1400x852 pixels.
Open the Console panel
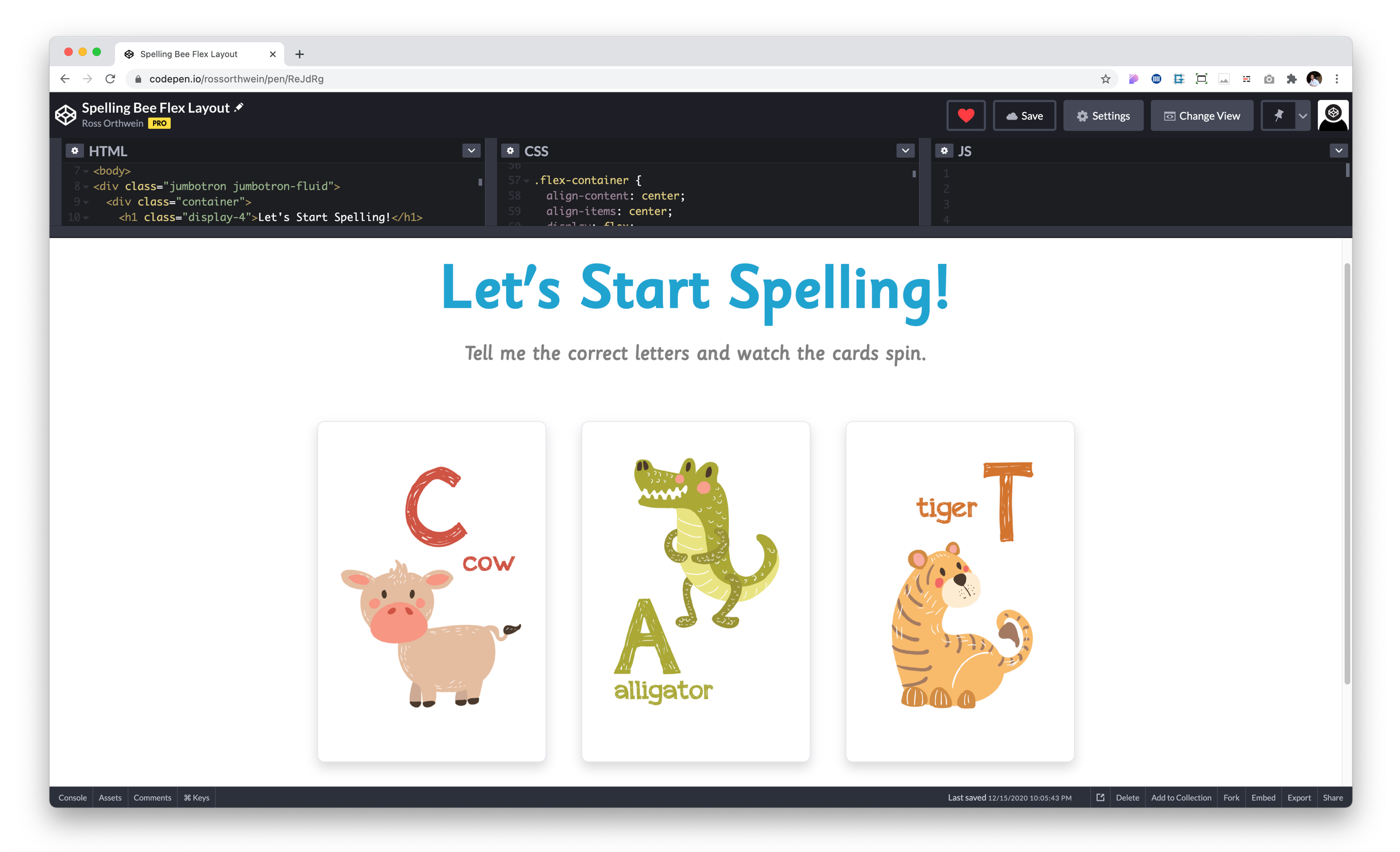(x=72, y=797)
